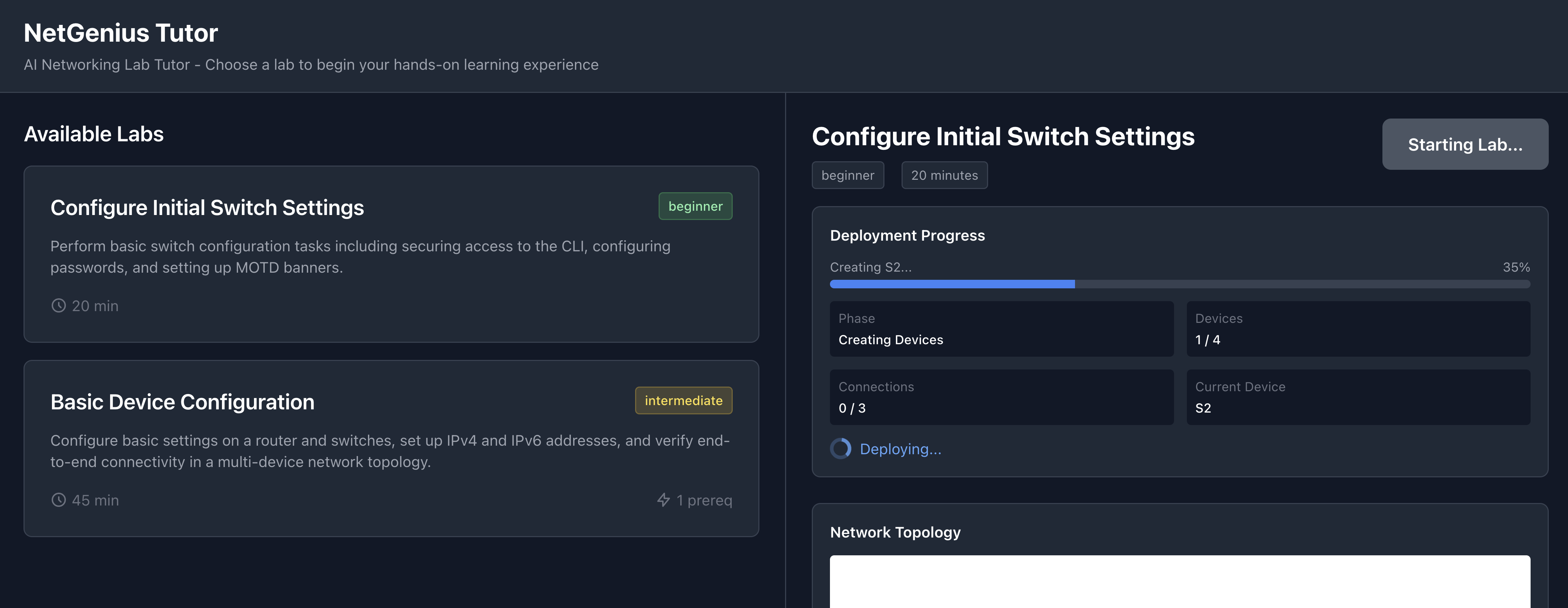The image size is (1568, 608).
Task: Click the Deploying spinner icon
Action: click(x=841, y=449)
